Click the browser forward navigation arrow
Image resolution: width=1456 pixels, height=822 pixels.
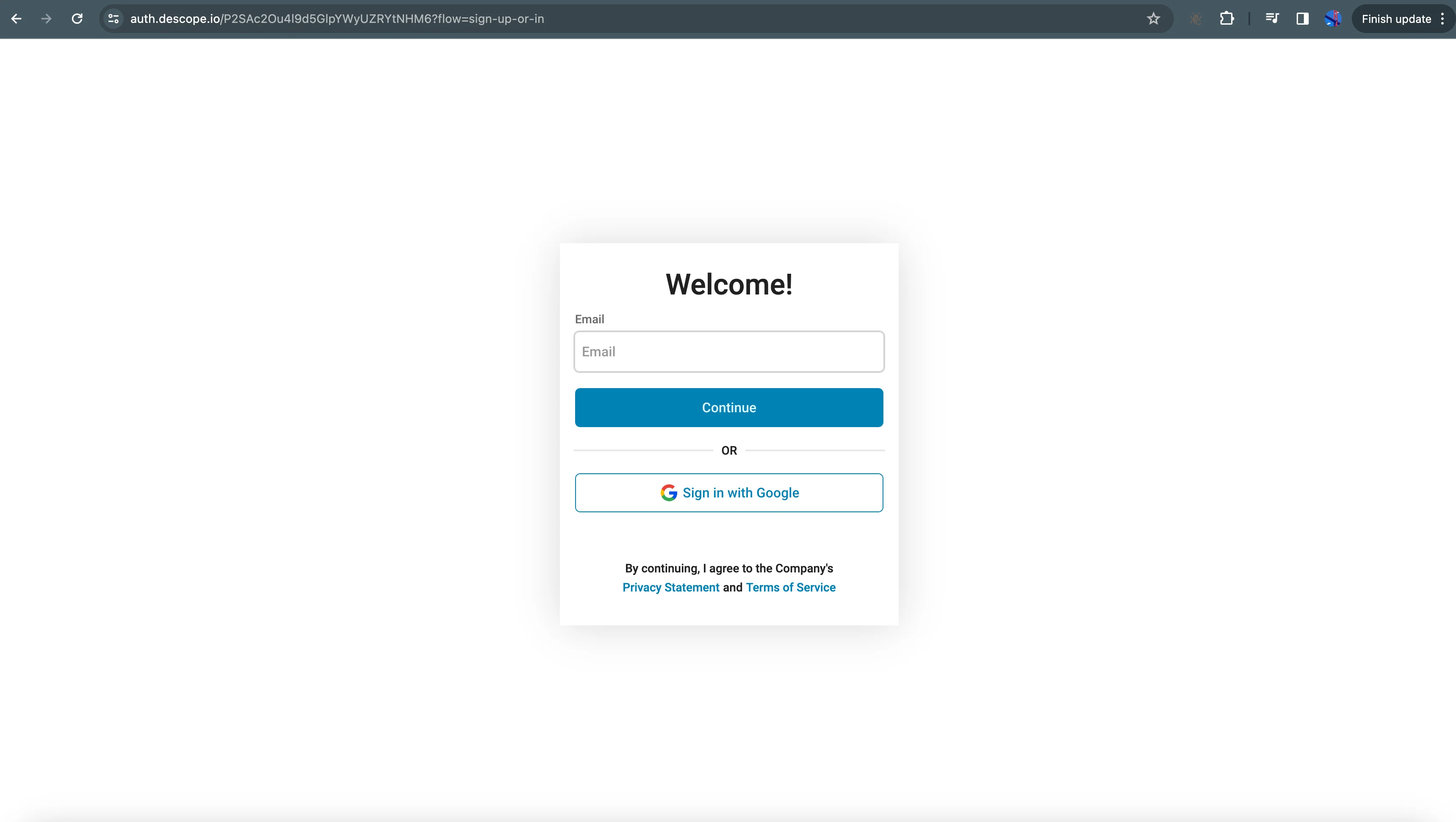[47, 18]
